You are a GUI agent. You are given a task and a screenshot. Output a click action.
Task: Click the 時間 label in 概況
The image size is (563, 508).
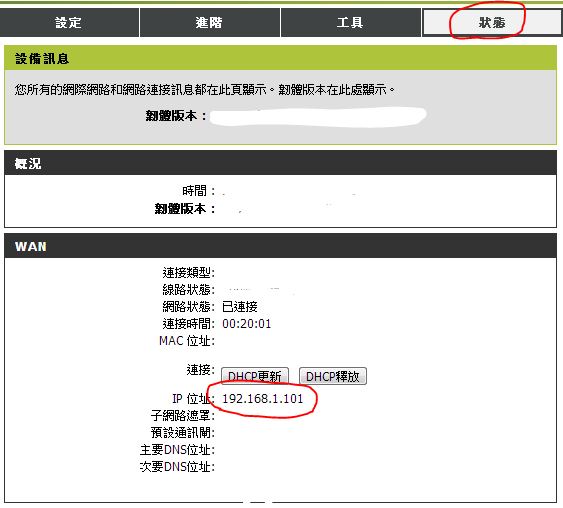click(x=199, y=191)
